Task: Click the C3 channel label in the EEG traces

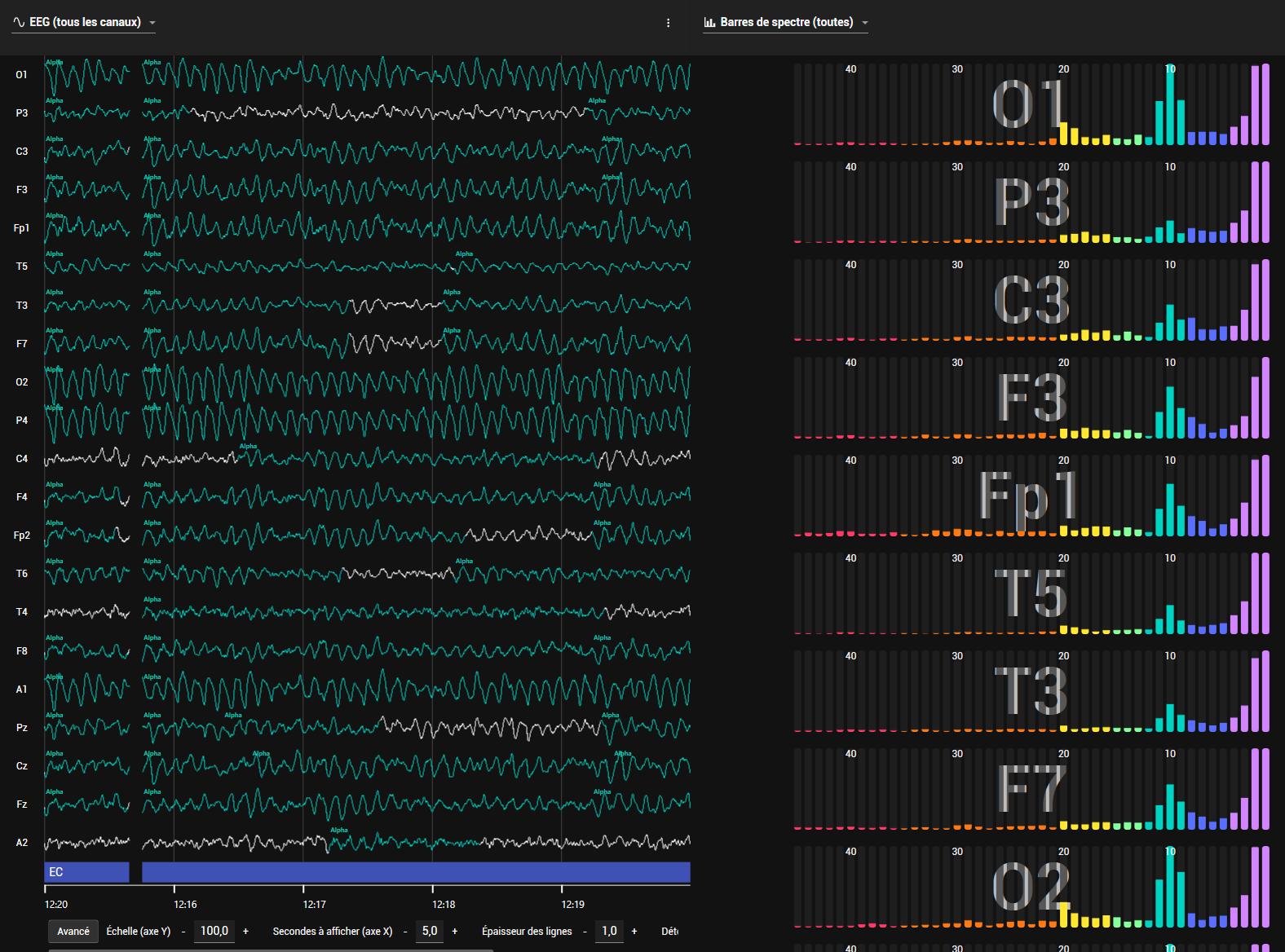Action: pos(21,152)
